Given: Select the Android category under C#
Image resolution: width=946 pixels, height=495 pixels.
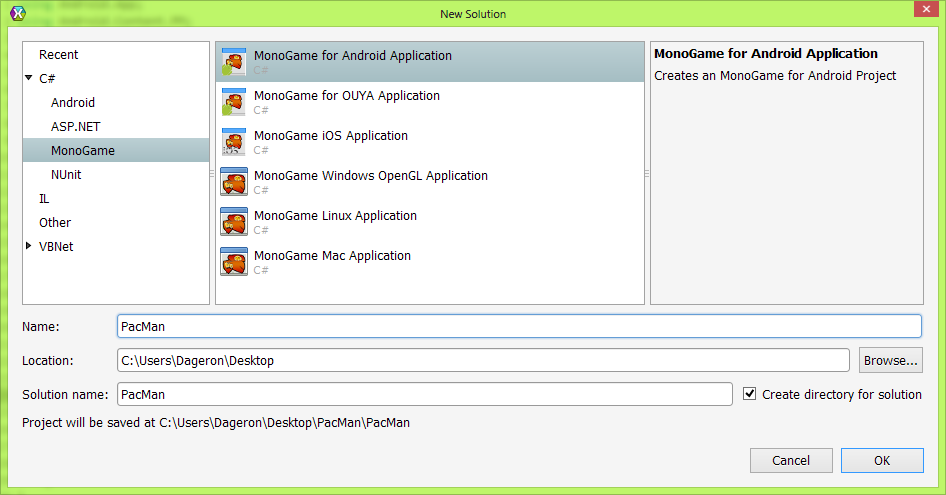Looking at the screenshot, I should (x=73, y=103).
